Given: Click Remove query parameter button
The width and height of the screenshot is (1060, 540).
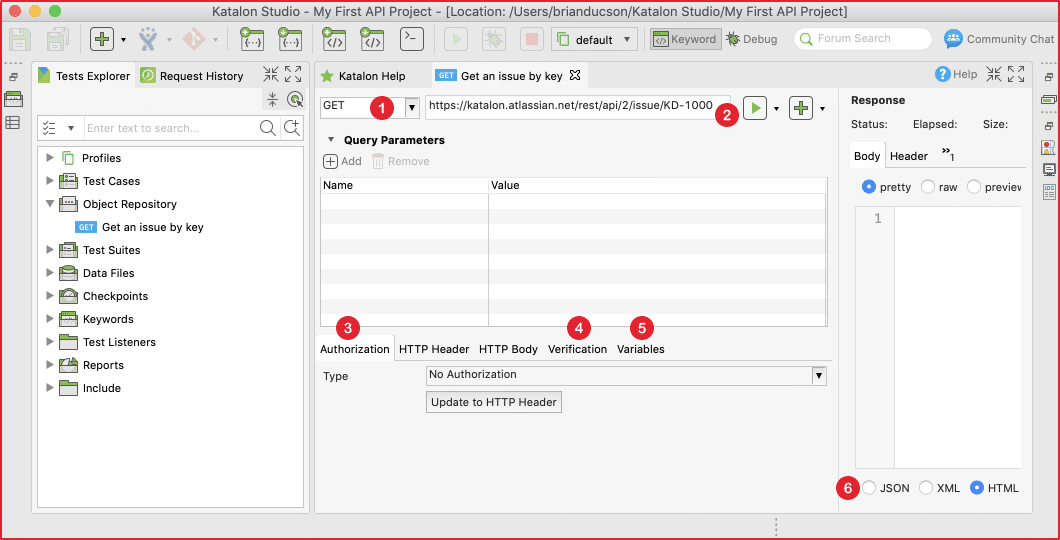Looking at the screenshot, I should tap(400, 161).
